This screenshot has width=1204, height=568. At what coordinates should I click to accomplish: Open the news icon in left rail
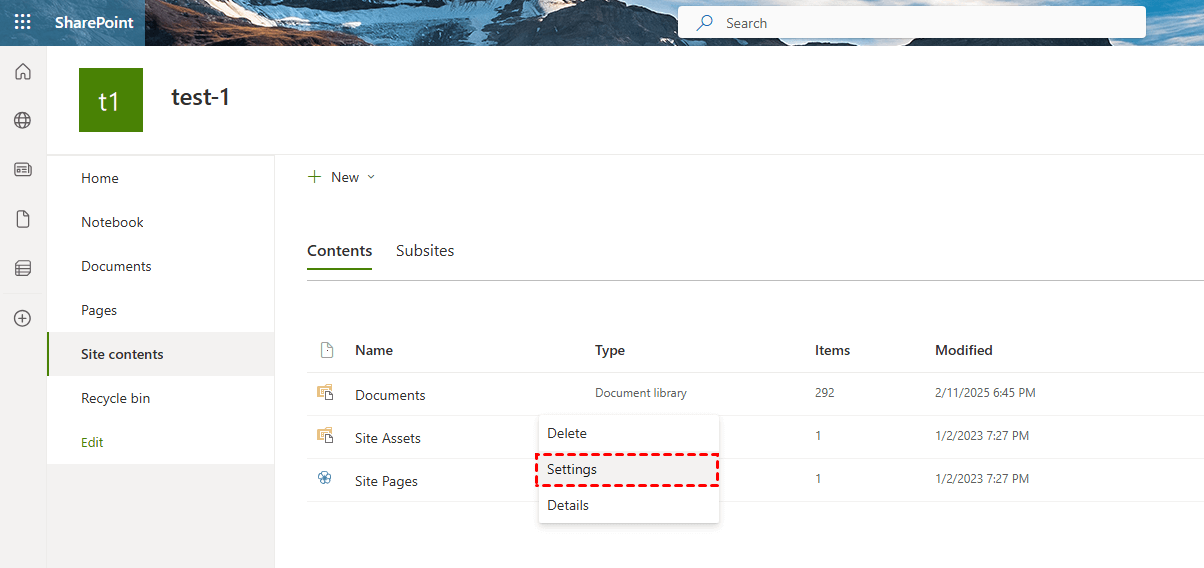pyautogui.click(x=22, y=170)
